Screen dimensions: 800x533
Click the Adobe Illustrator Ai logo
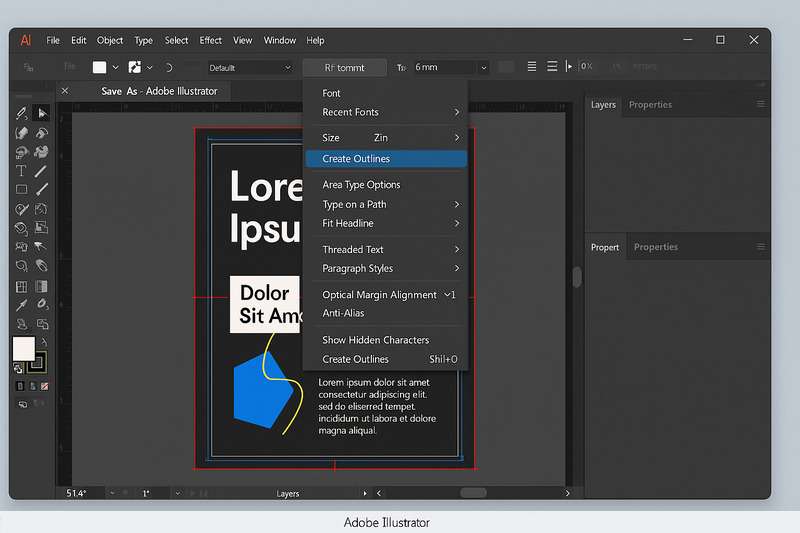(x=26, y=40)
